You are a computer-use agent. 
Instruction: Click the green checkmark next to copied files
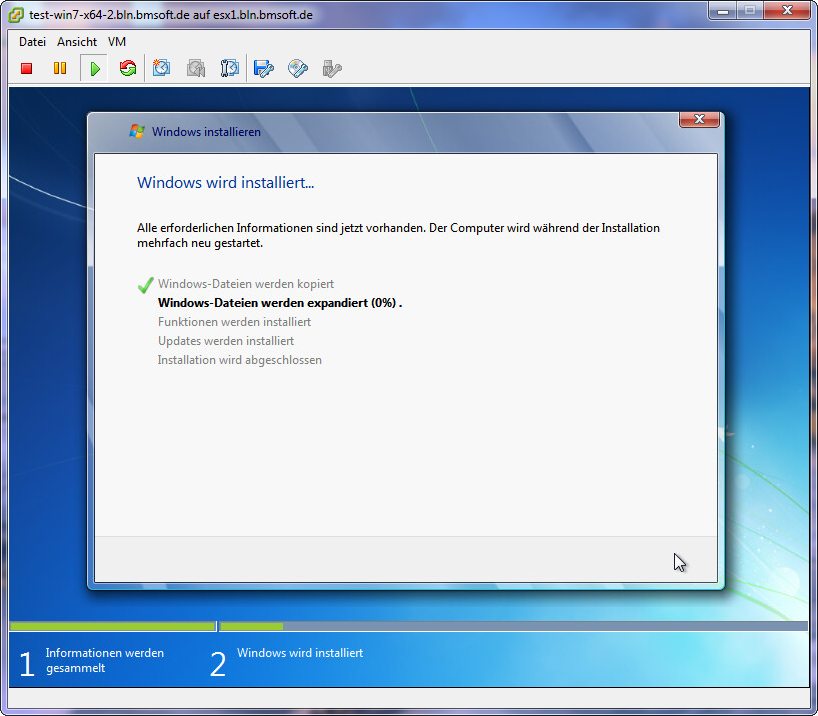click(146, 285)
